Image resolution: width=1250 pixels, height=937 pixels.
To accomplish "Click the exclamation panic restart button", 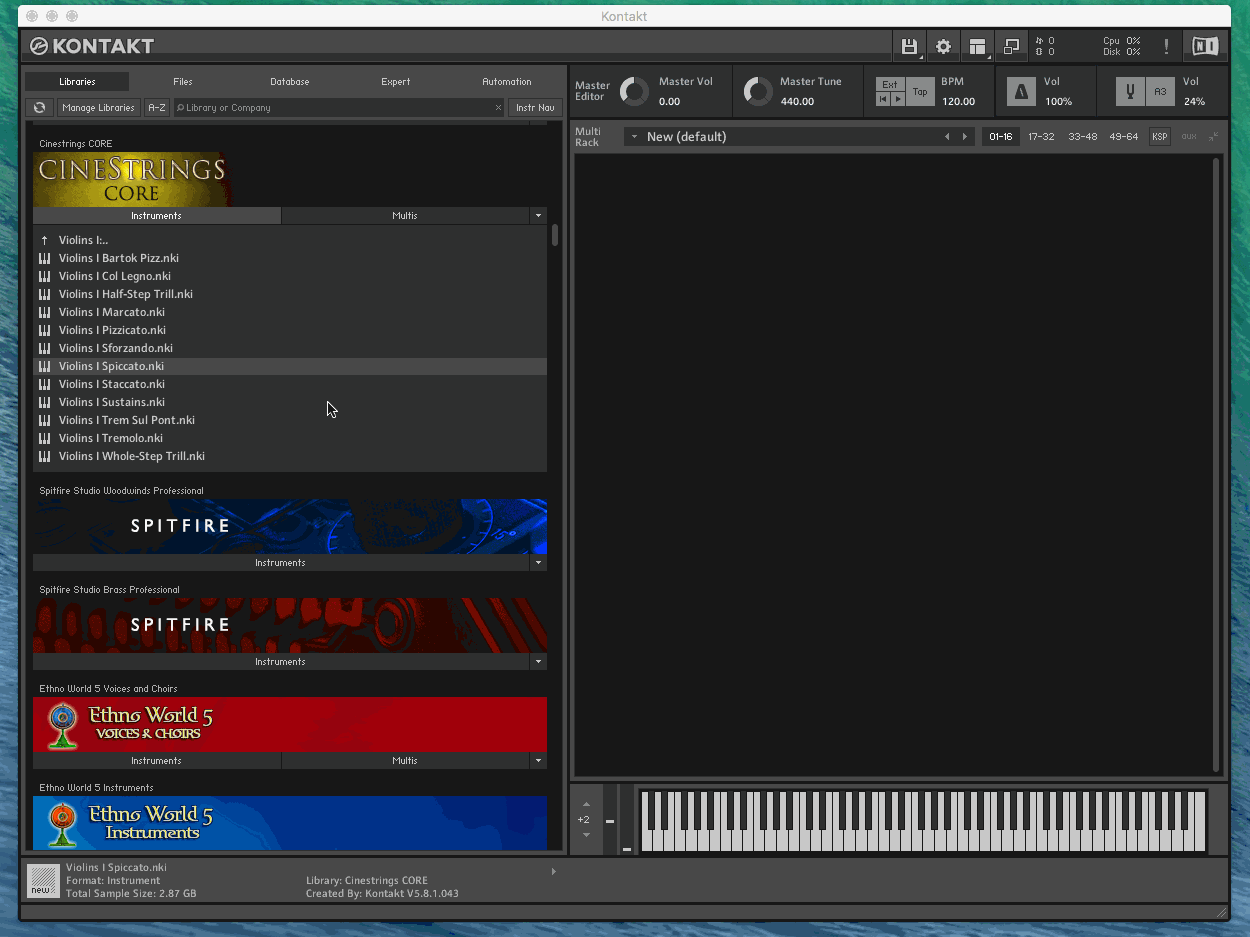I will click(x=1165, y=47).
